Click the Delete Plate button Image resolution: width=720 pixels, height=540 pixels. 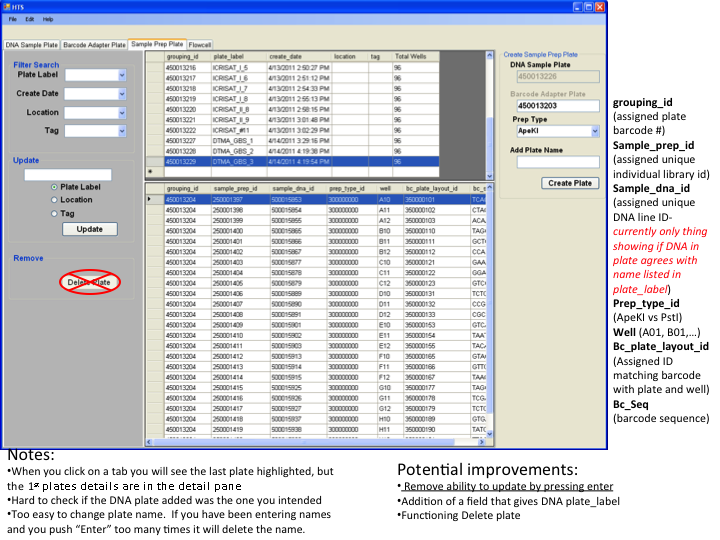click(x=90, y=282)
